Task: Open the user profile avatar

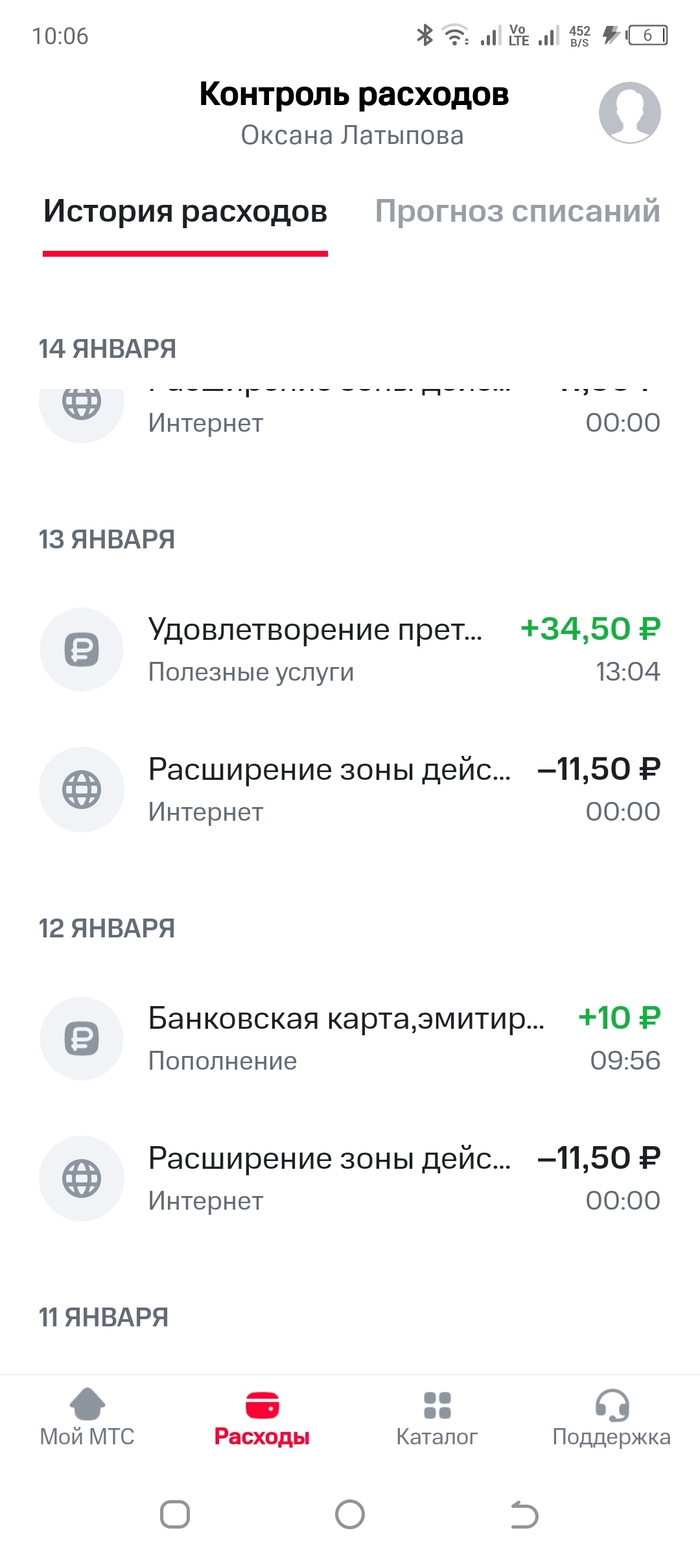Action: tap(629, 113)
